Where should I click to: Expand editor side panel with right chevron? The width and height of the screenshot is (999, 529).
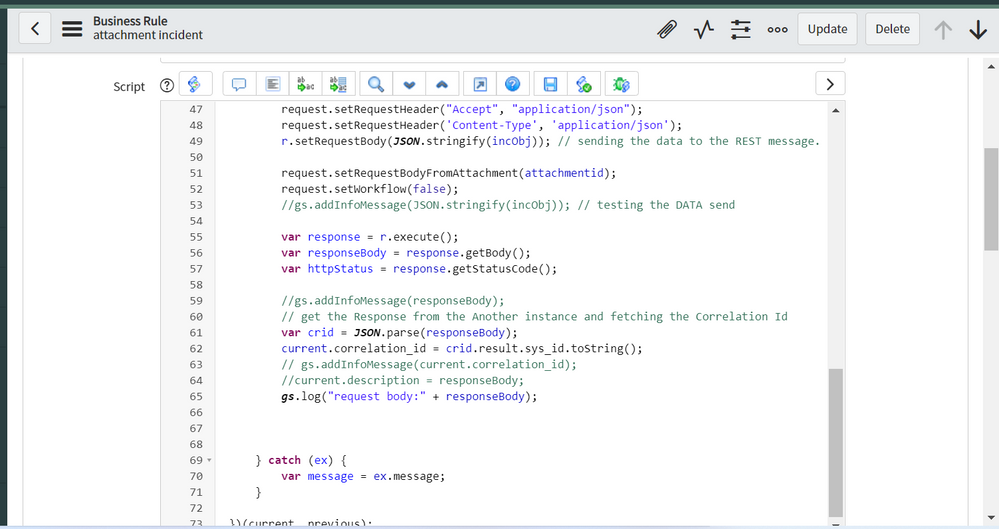[830, 84]
